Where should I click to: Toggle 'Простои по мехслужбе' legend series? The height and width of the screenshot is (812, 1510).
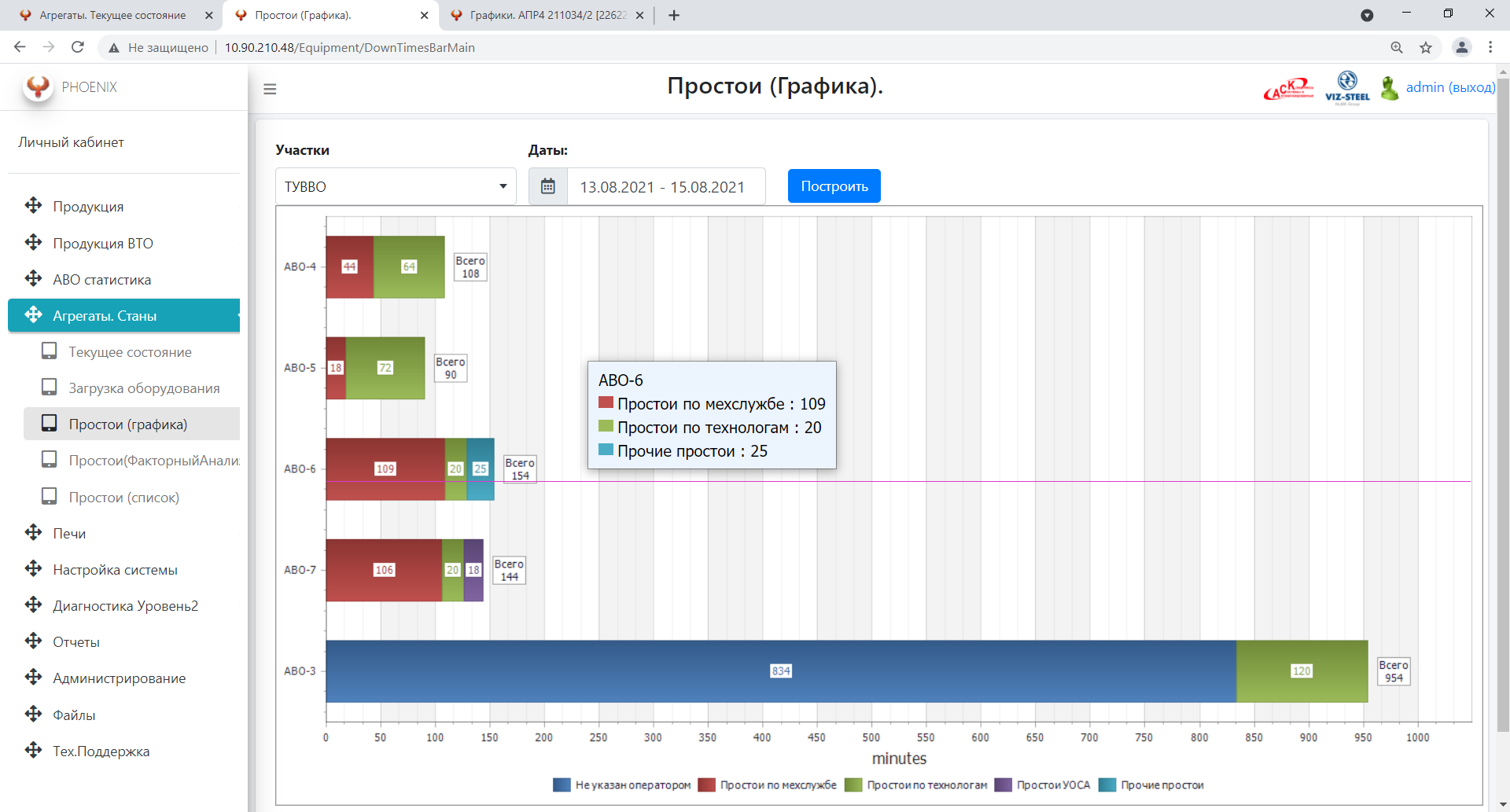click(x=768, y=784)
